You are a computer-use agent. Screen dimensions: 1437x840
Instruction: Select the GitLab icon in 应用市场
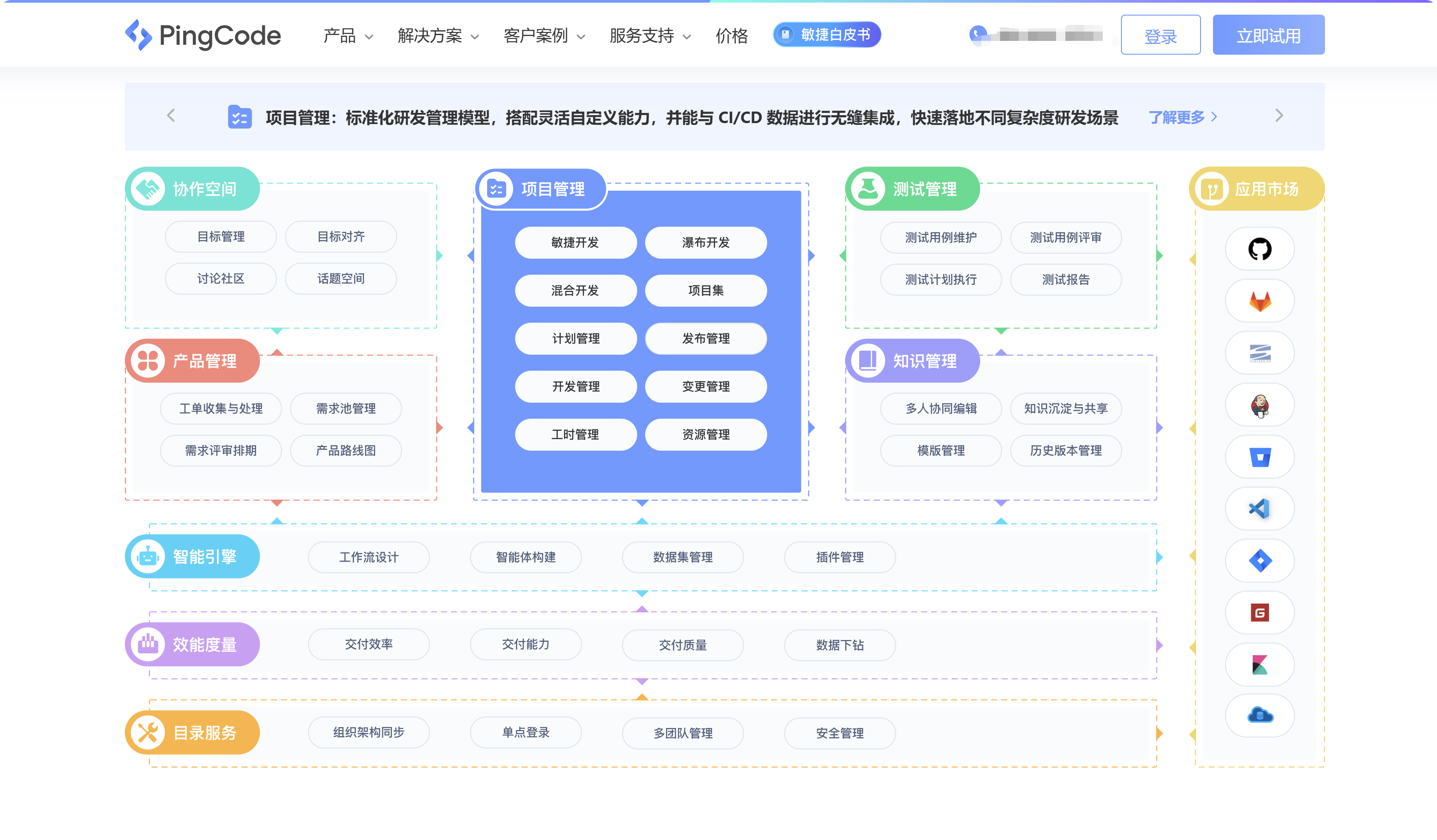[x=1260, y=301]
